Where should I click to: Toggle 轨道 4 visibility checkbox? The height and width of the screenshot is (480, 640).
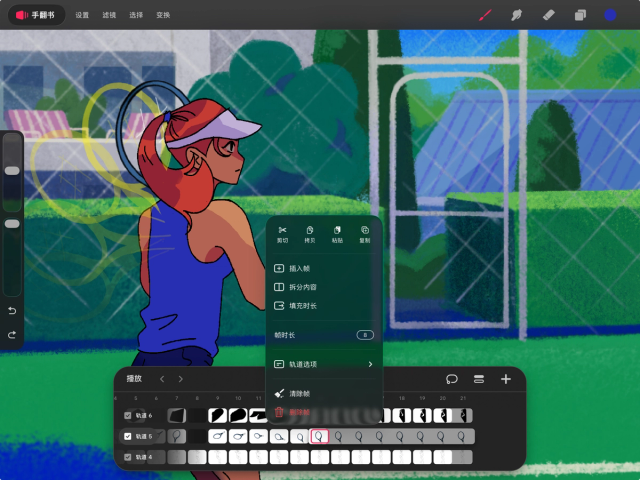click(x=127, y=457)
